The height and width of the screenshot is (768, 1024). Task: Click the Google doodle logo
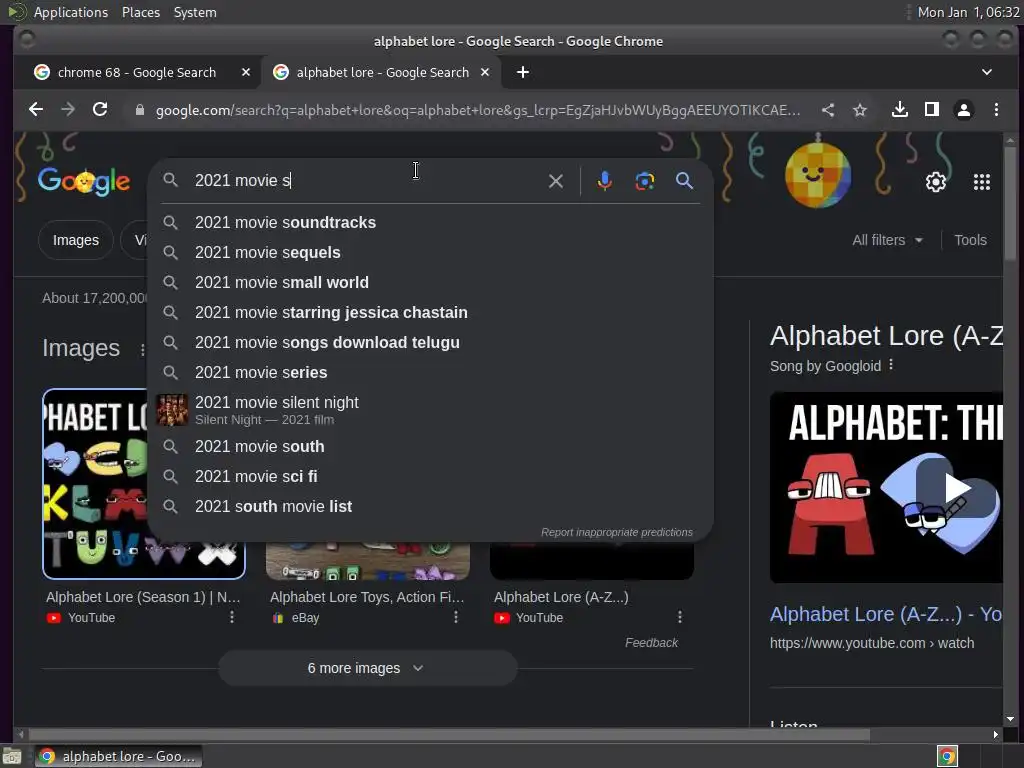(x=84, y=181)
